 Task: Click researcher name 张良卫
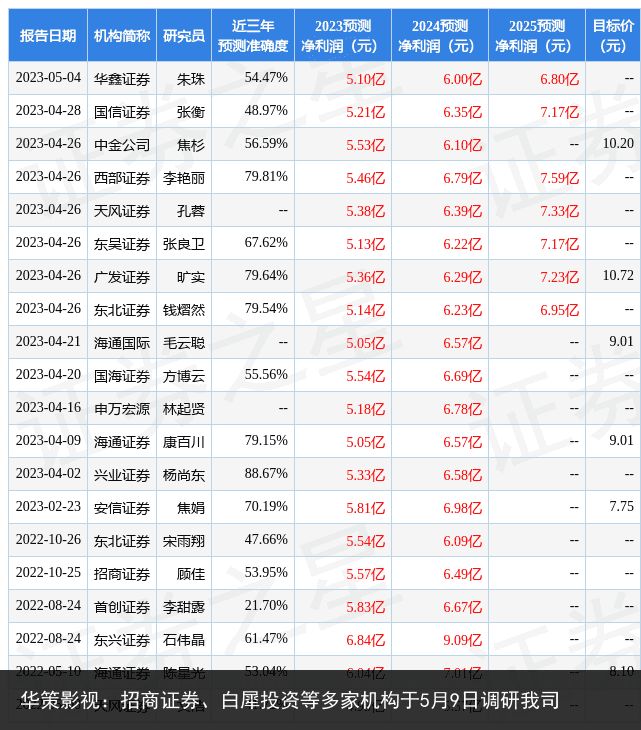(184, 244)
